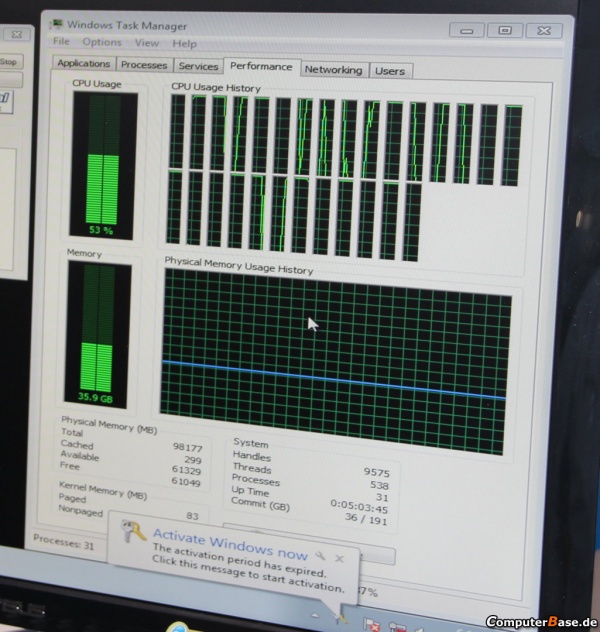Click the Available memory value 61329

click(x=186, y=470)
